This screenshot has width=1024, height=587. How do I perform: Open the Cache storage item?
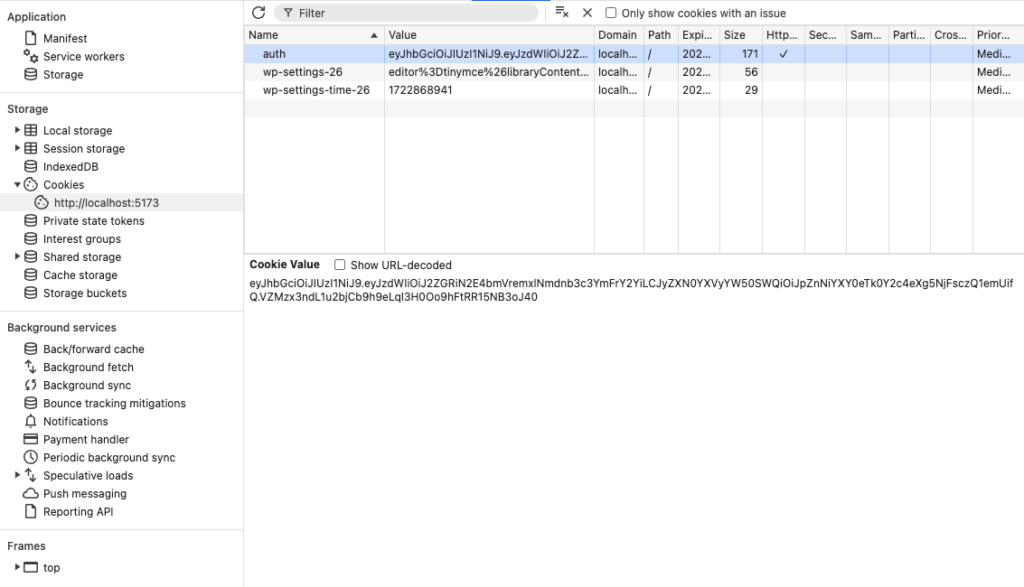[x=80, y=275]
